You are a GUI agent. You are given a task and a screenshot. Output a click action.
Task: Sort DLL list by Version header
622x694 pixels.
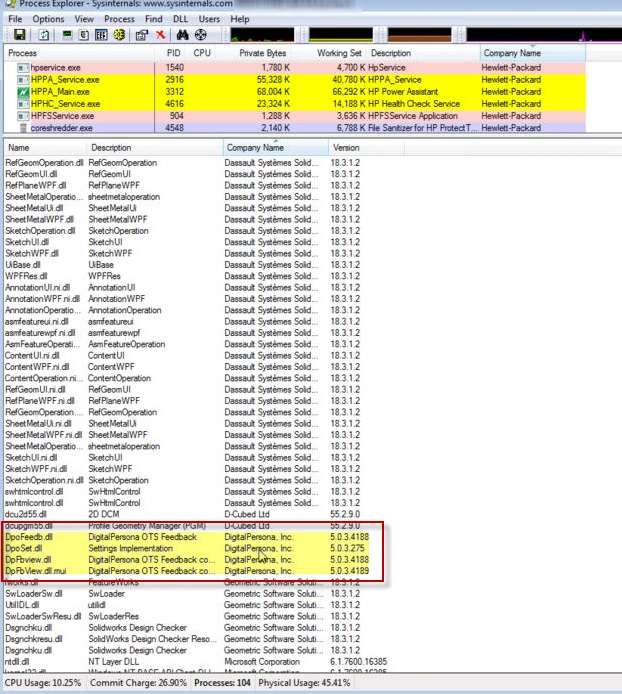[x=367, y=148]
